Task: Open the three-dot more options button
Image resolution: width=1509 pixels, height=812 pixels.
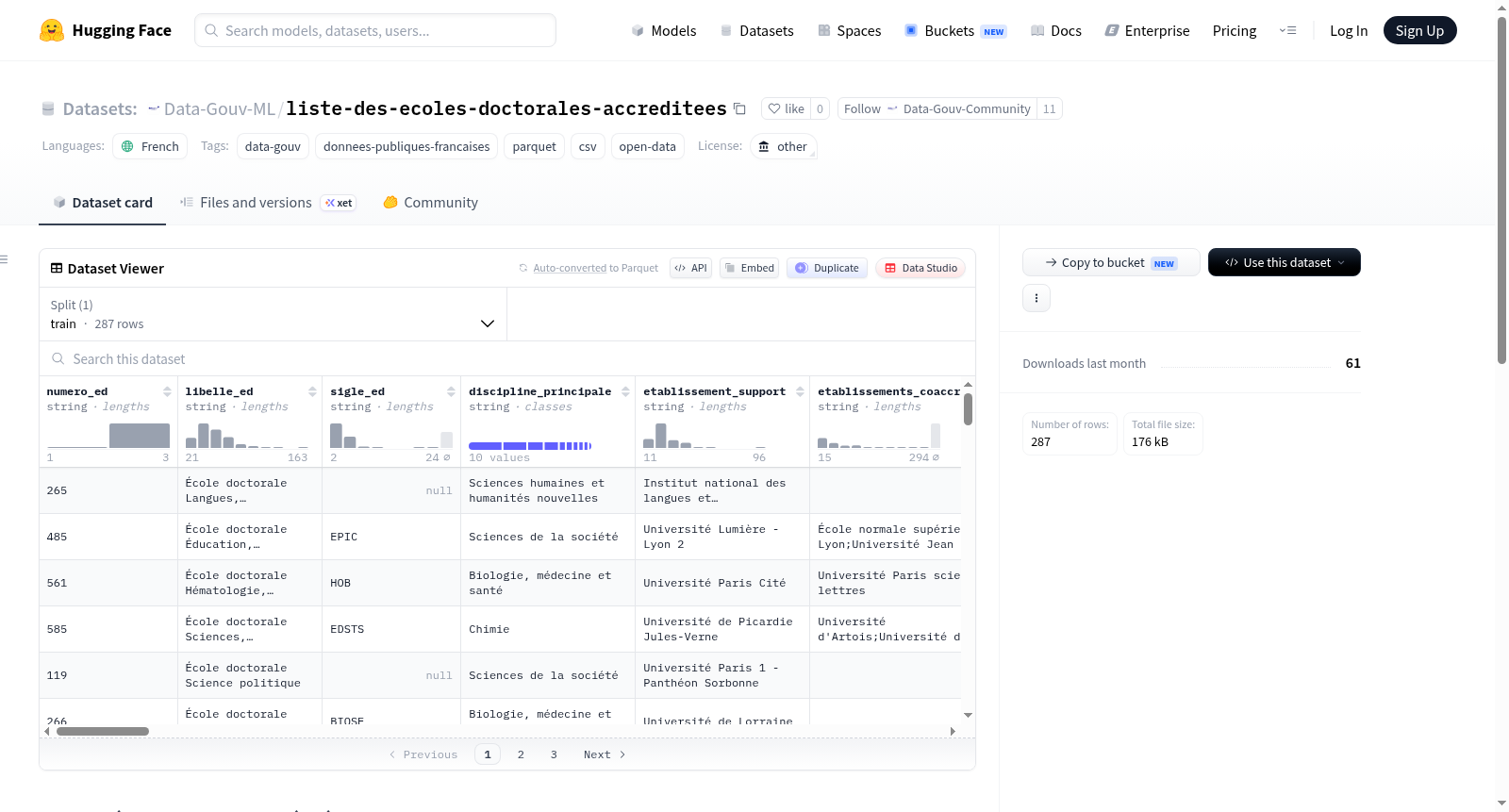Action: (x=1036, y=298)
